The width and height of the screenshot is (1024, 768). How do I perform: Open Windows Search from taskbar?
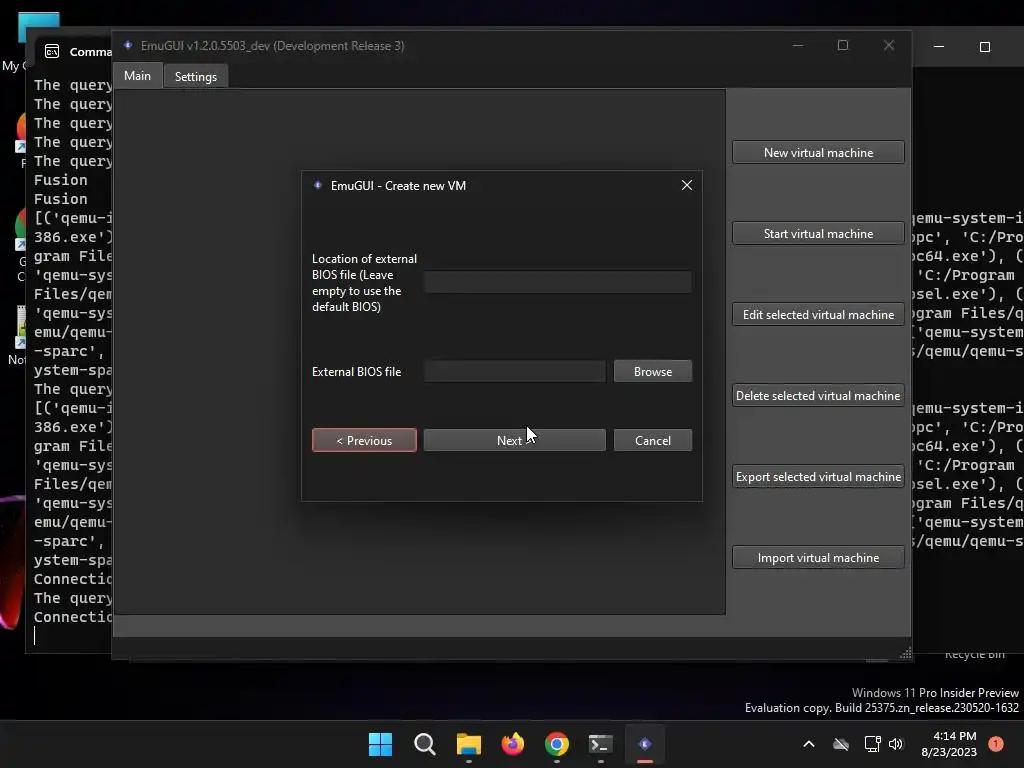click(424, 744)
